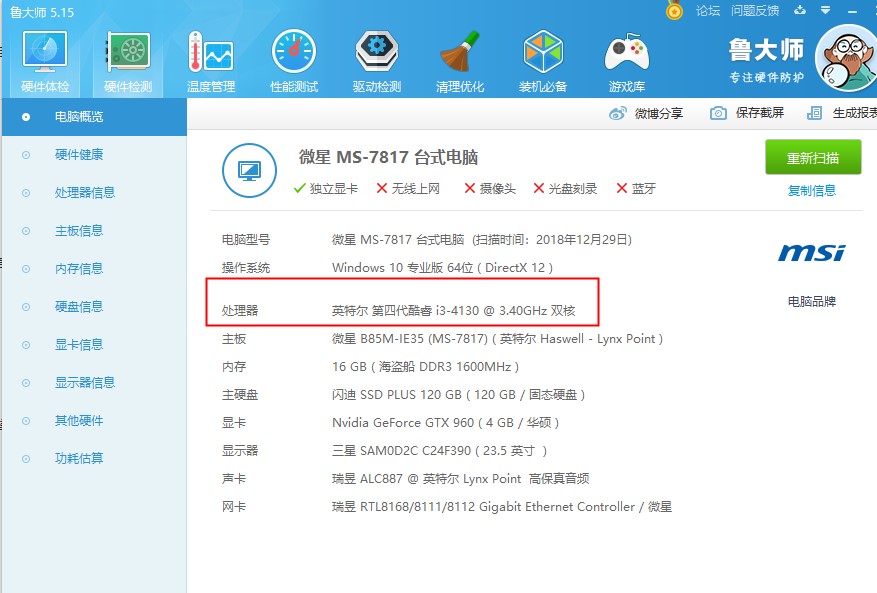Click 保存截屏 camera screenshot button

(747, 113)
